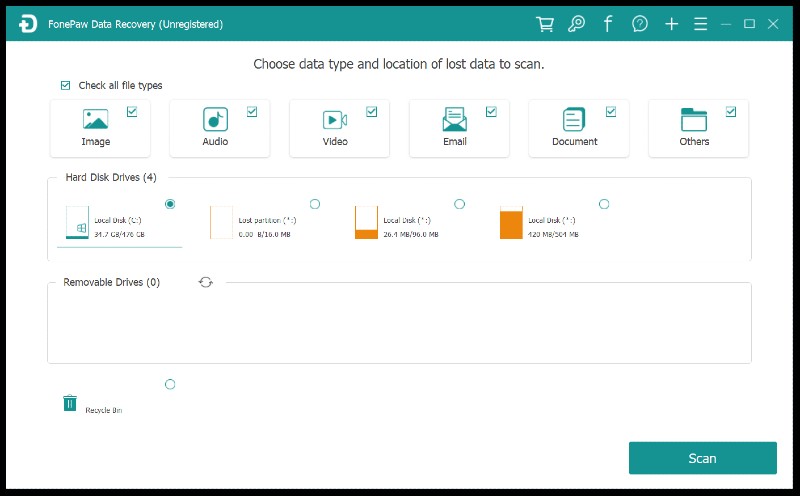Open the help question-mark chat icon

pyautogui.click(x=639, y=24)
